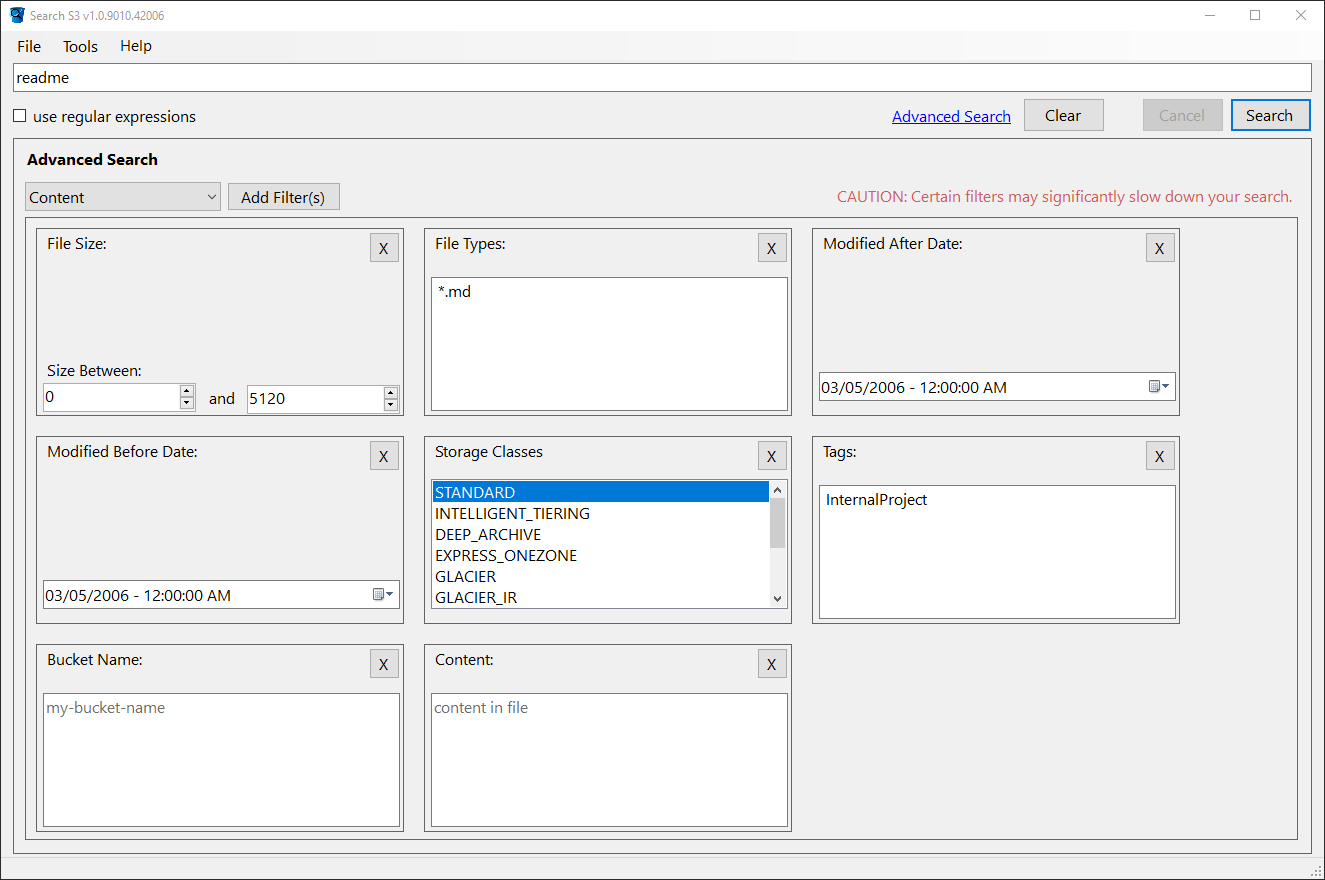Select STANDARD storage class
The image size is (1325, 880).
click(x=601, y=492)
